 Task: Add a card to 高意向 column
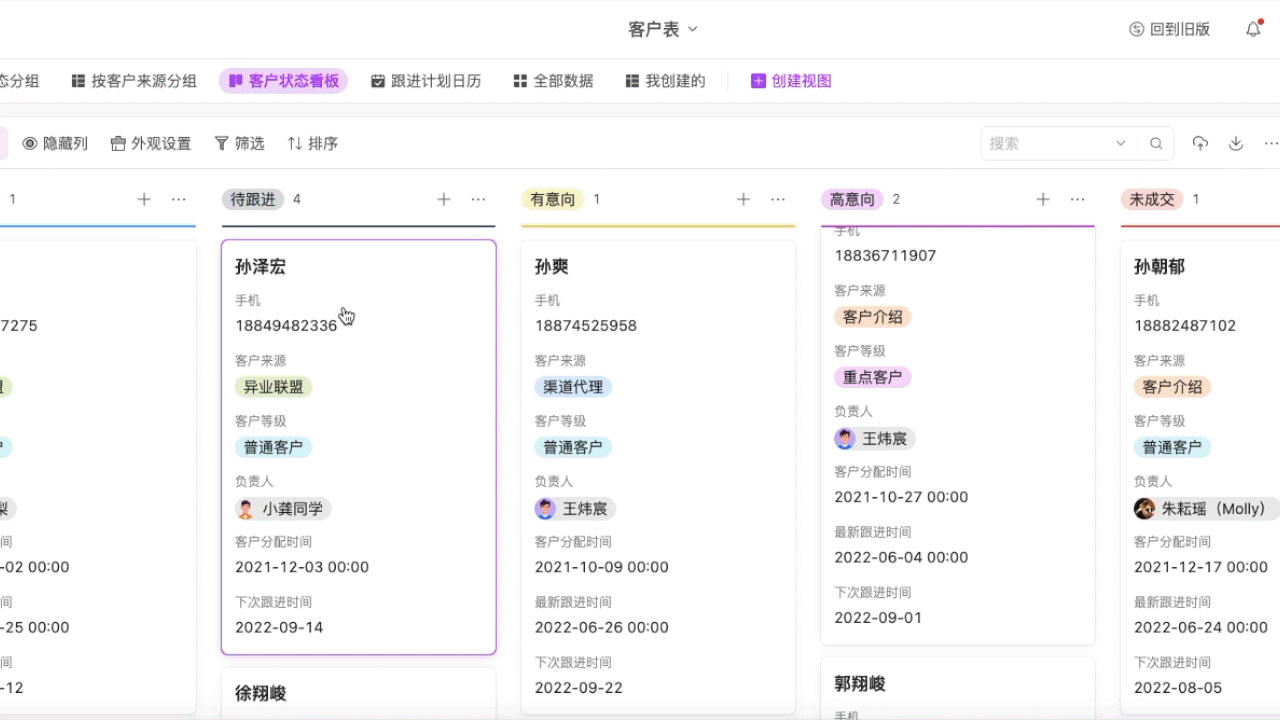point(1043,200)
